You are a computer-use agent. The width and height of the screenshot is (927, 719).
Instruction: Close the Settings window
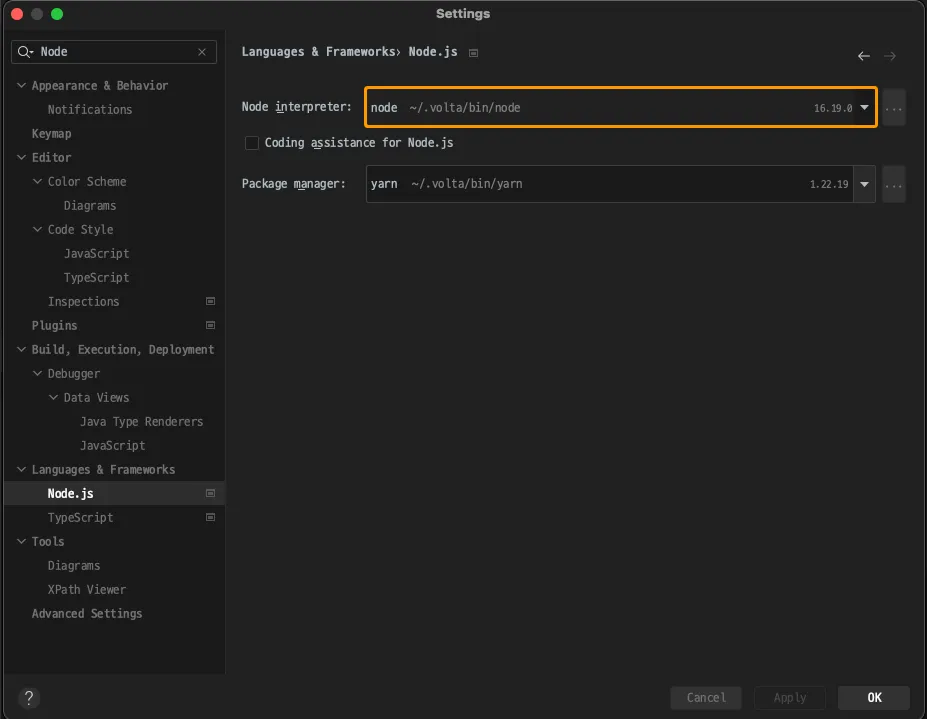coord(17,14)
